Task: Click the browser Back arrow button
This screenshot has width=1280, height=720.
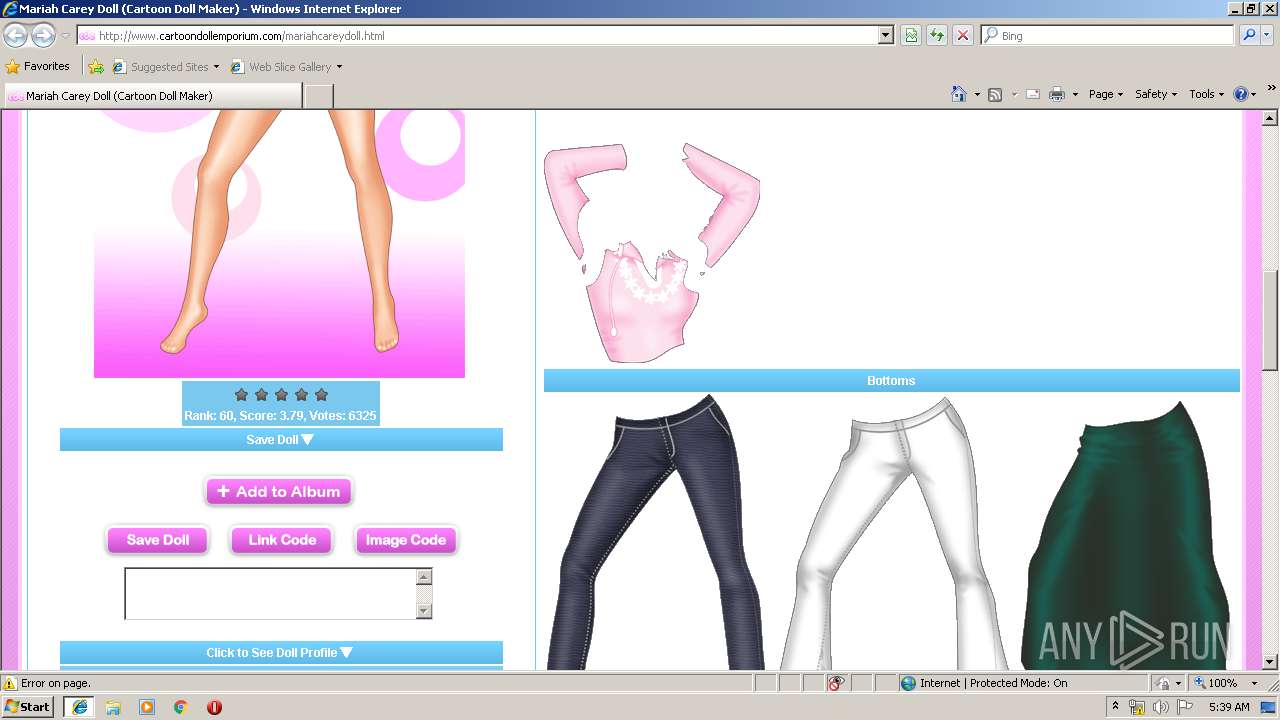Action: [x=15, y=35]
